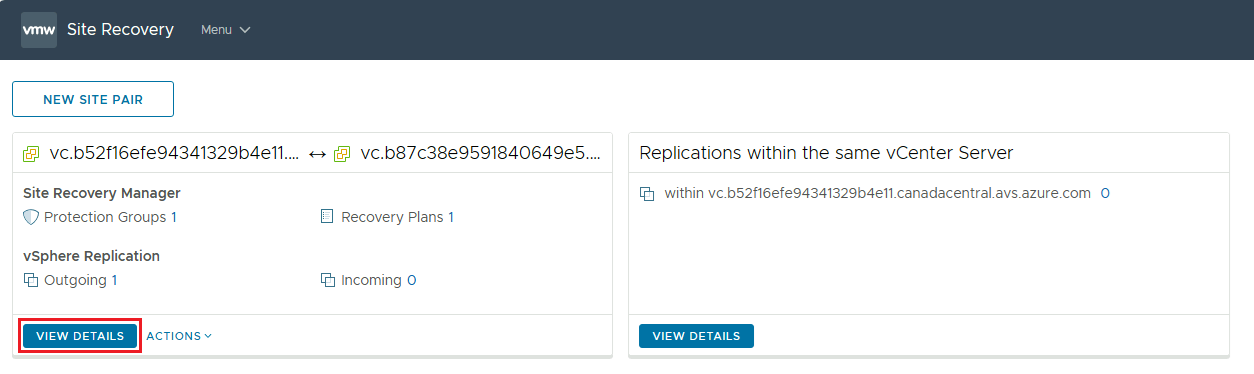Select vc.b52f16efe94341329b4e11 site name
The image size is (1254, 374).
point(174,154)
